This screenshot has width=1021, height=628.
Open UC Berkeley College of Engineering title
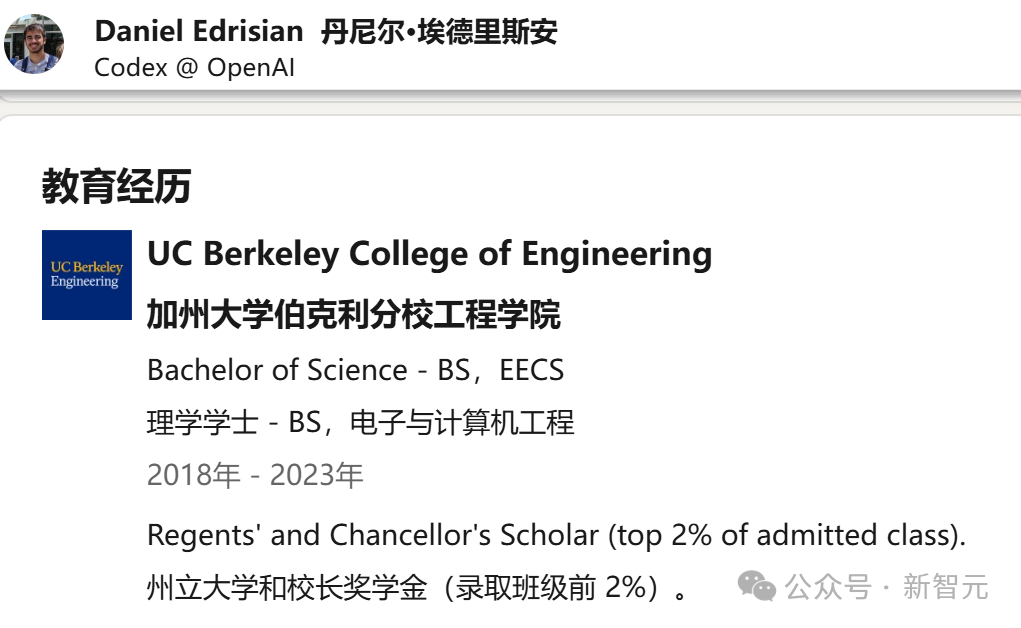click(429, 254)
